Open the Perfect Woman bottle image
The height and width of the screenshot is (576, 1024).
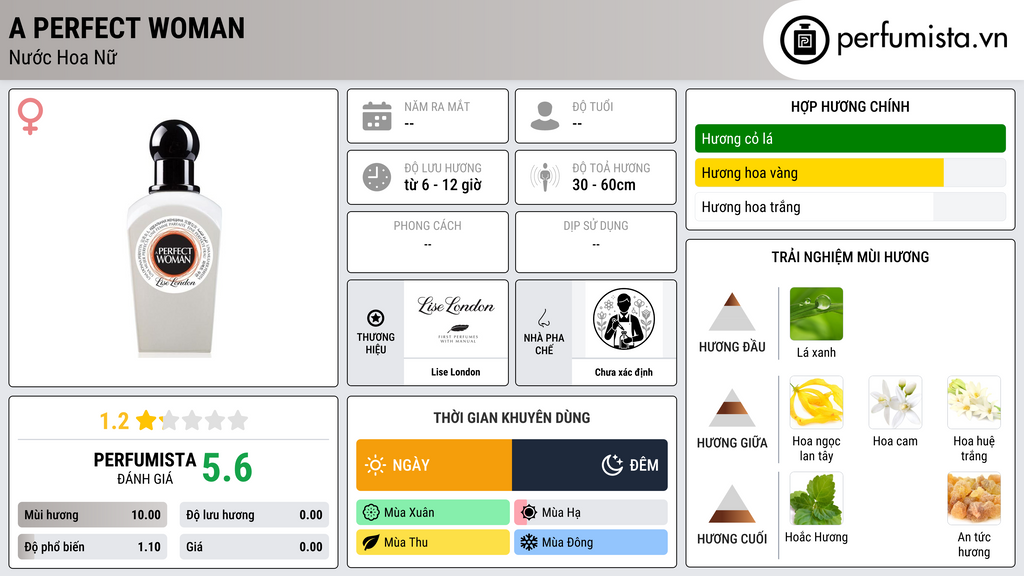click(174, 238)
